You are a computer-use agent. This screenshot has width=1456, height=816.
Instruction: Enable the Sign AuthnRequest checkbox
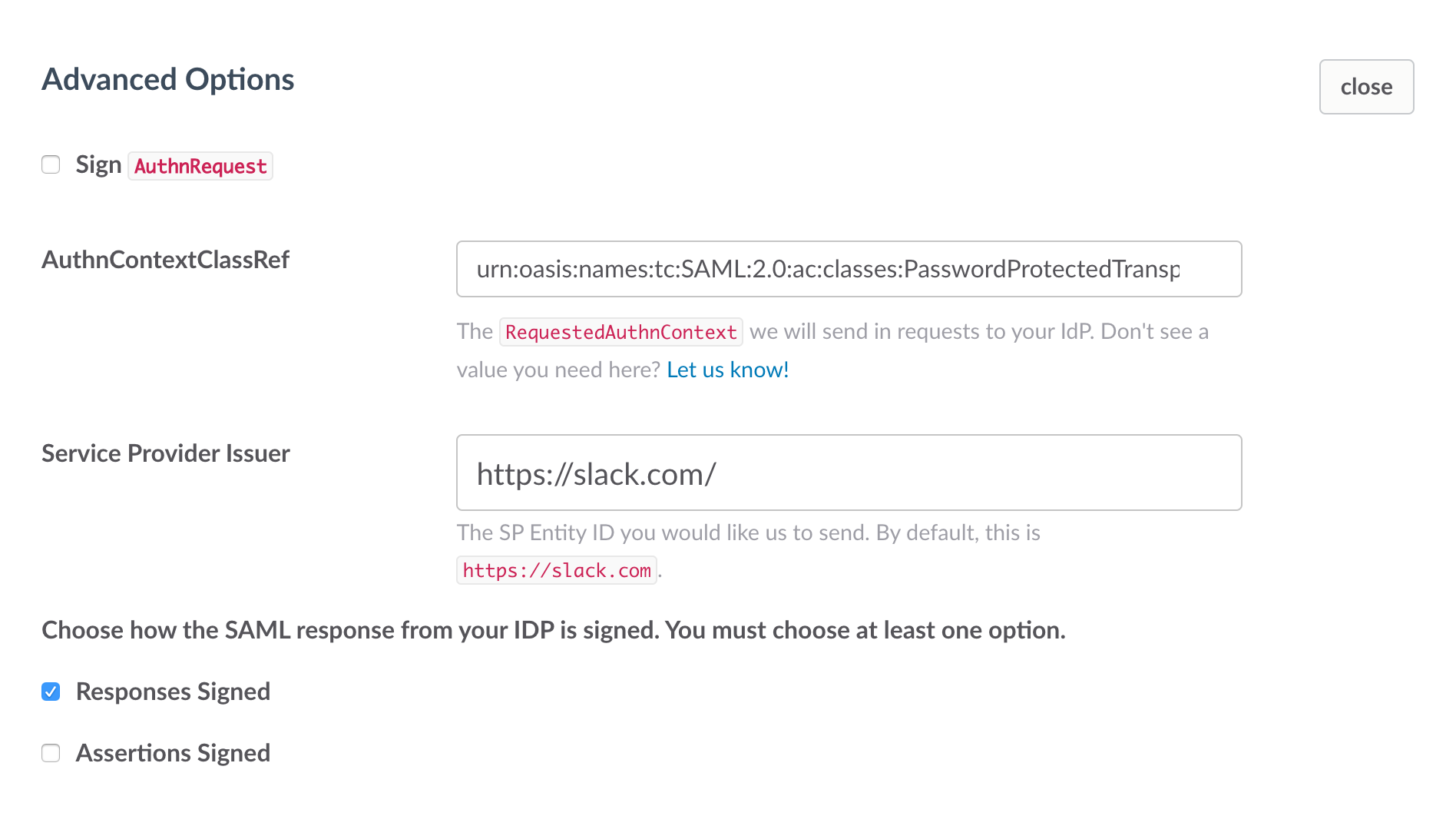click(51, 164)
